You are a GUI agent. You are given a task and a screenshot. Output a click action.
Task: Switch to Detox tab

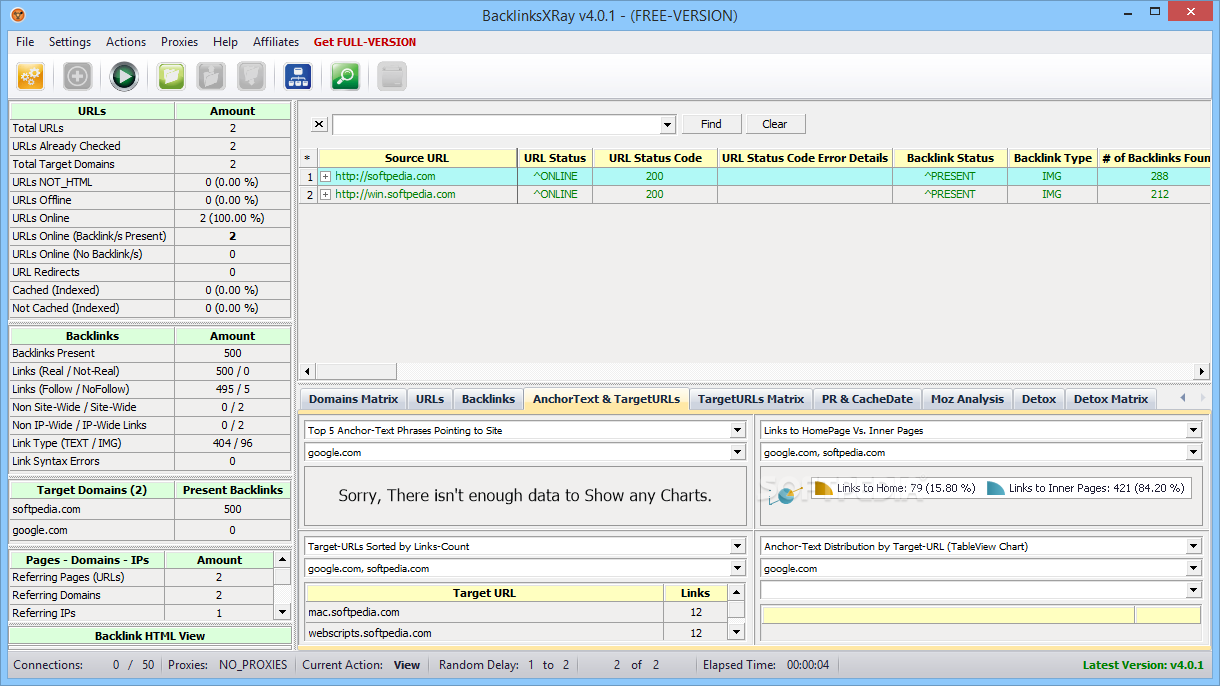click(1039, 399)
